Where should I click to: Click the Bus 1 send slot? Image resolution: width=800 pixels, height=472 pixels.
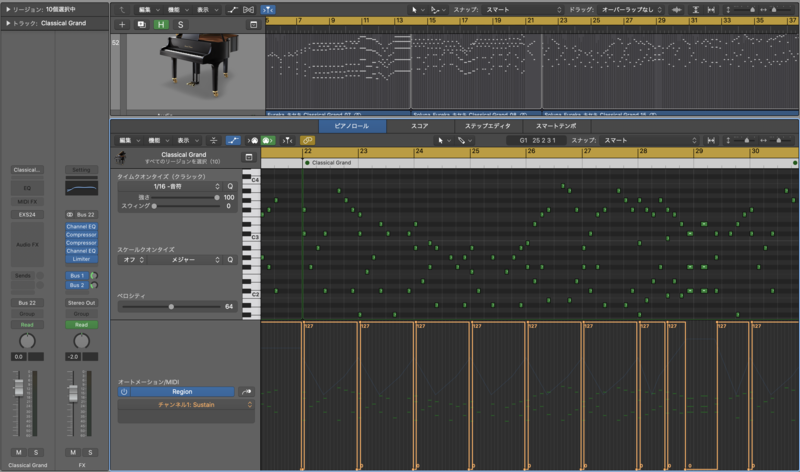point(77,276)
